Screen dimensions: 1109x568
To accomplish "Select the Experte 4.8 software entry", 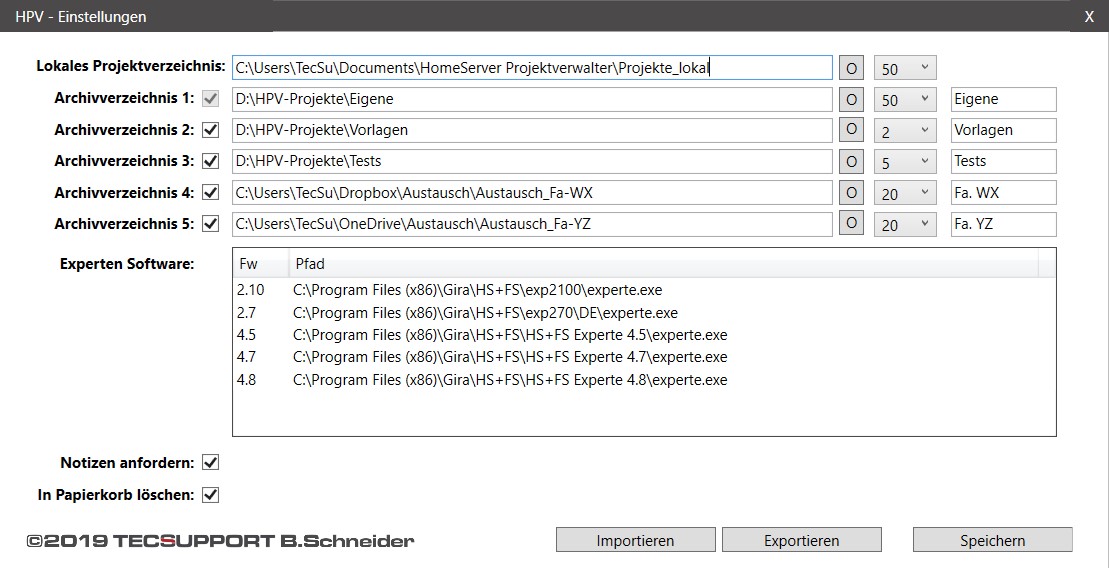I will tap(644, 381).
